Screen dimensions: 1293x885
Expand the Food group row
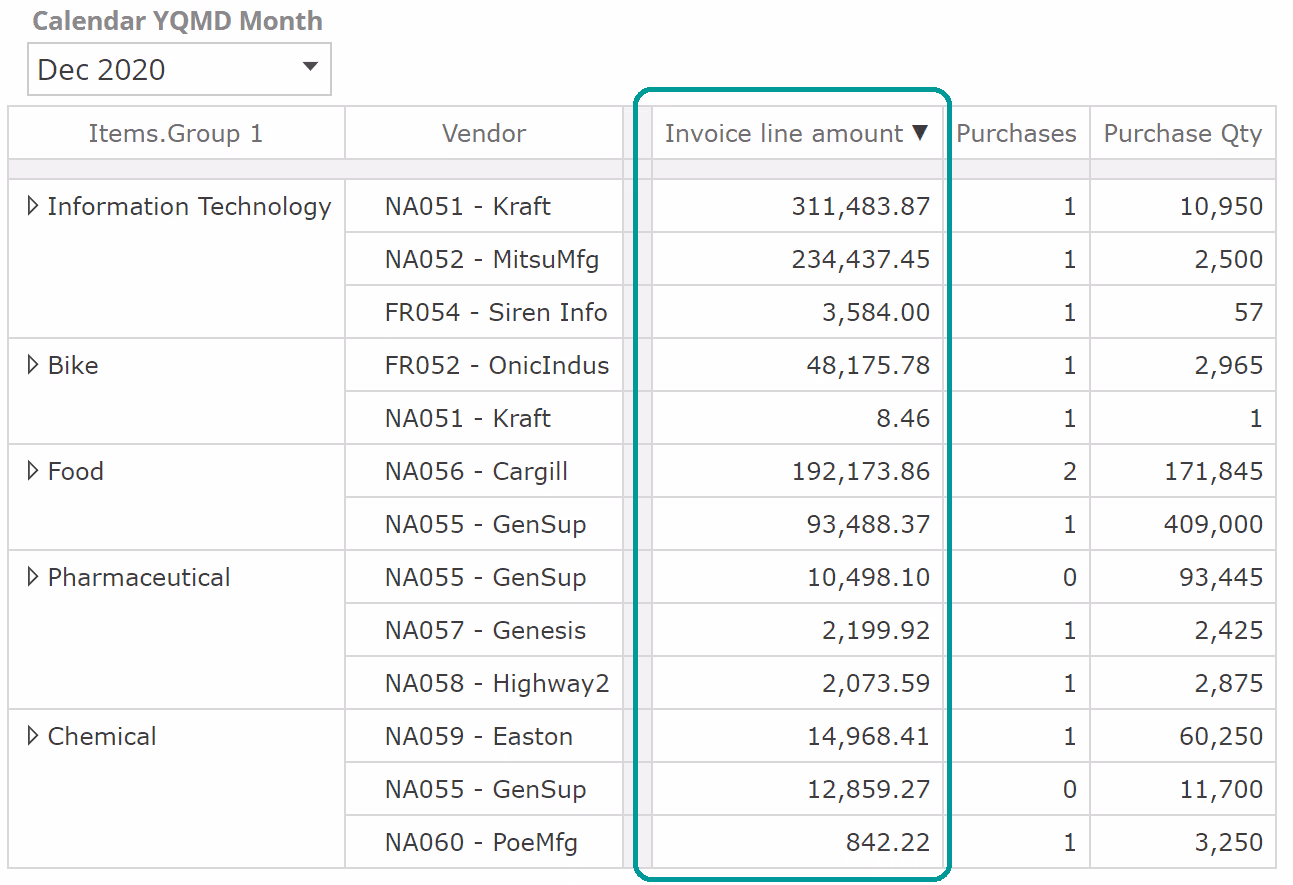[33, 471]
